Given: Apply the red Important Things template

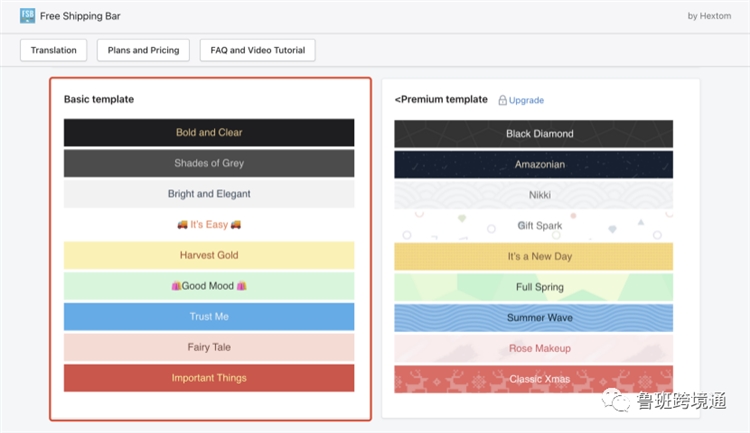Looking at the screenshot, I should tap(209, 378).
